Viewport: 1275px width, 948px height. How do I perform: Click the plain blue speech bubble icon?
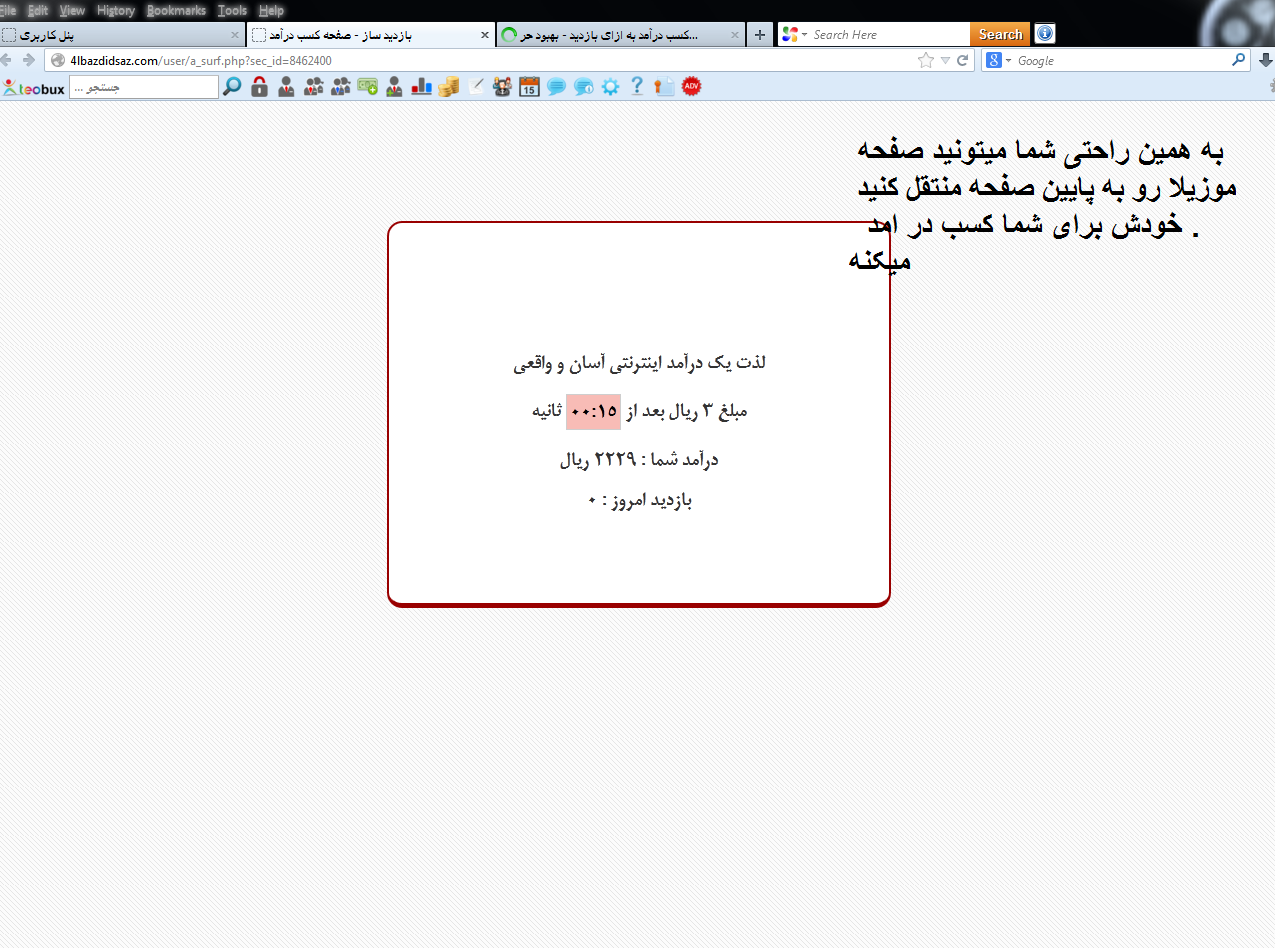pyautogui.click(x=556, y=87)
